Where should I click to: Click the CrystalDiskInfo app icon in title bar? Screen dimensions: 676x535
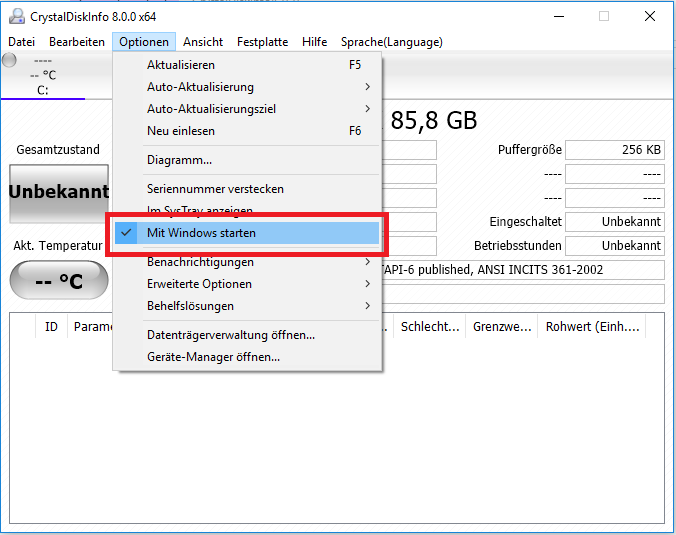coord(15,16)
